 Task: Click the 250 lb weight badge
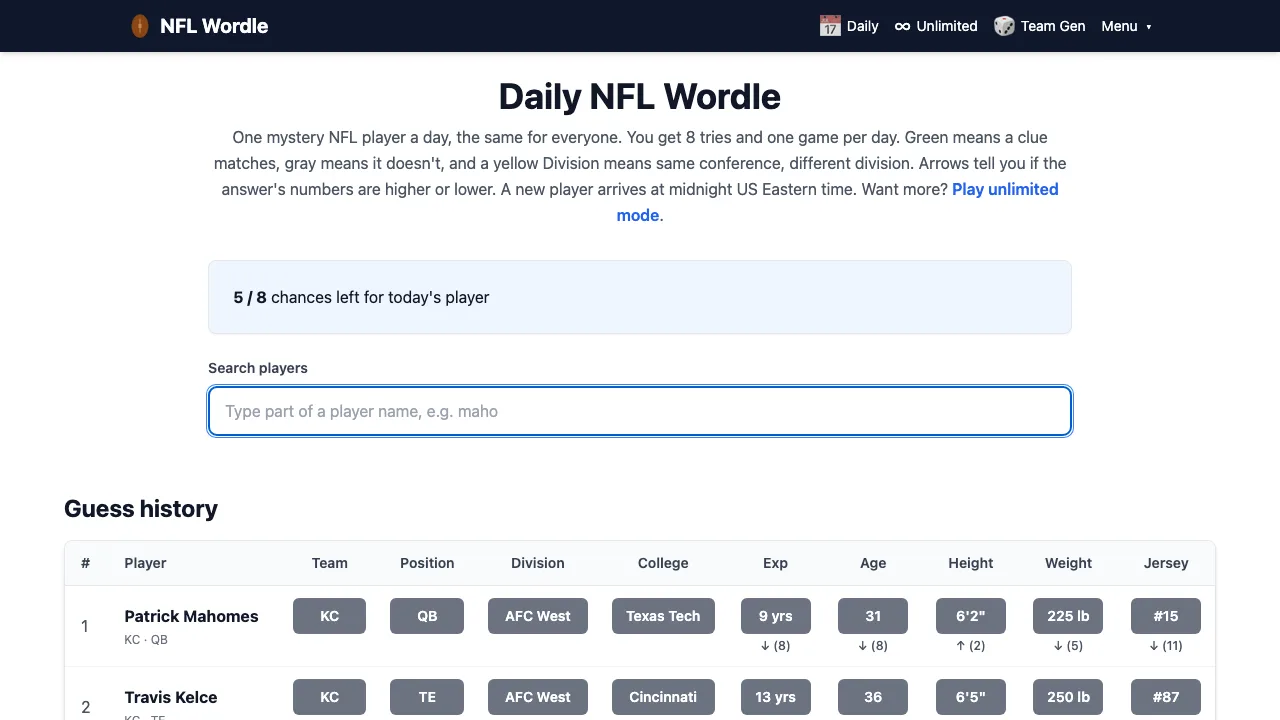click(x=1068, y=697)
